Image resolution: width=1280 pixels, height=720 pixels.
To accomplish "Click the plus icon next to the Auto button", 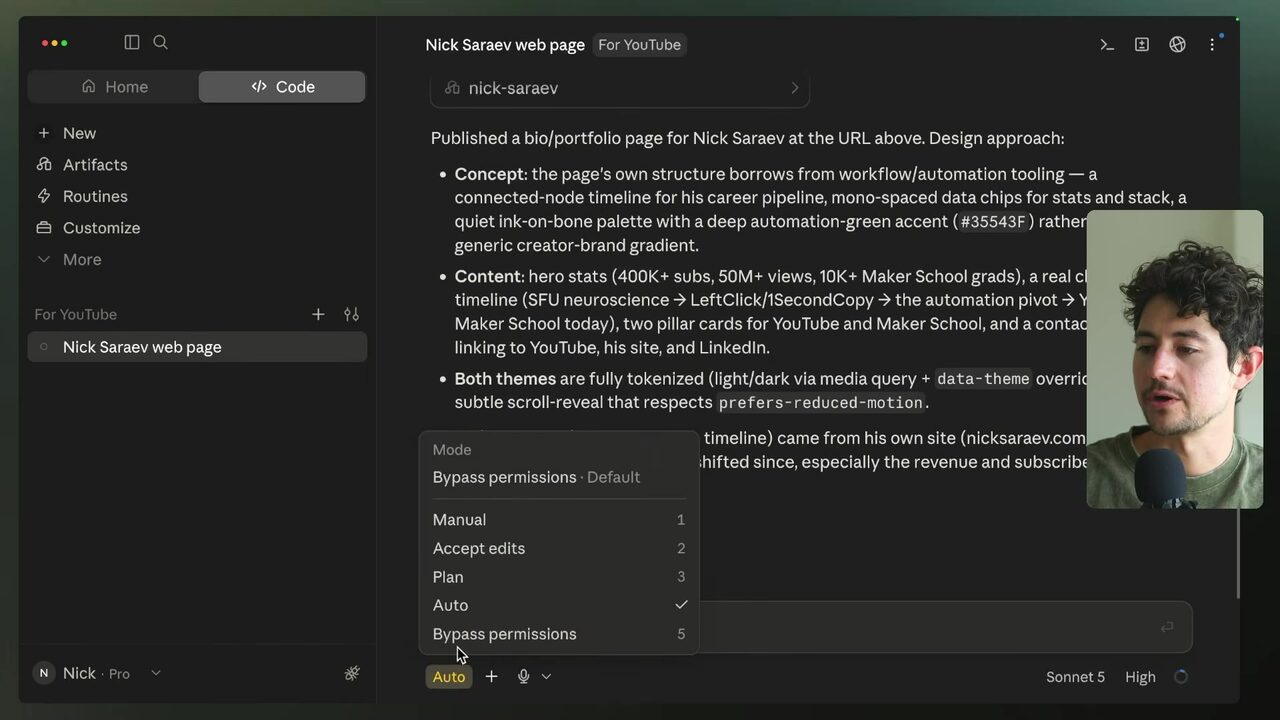I will (491, 677).
